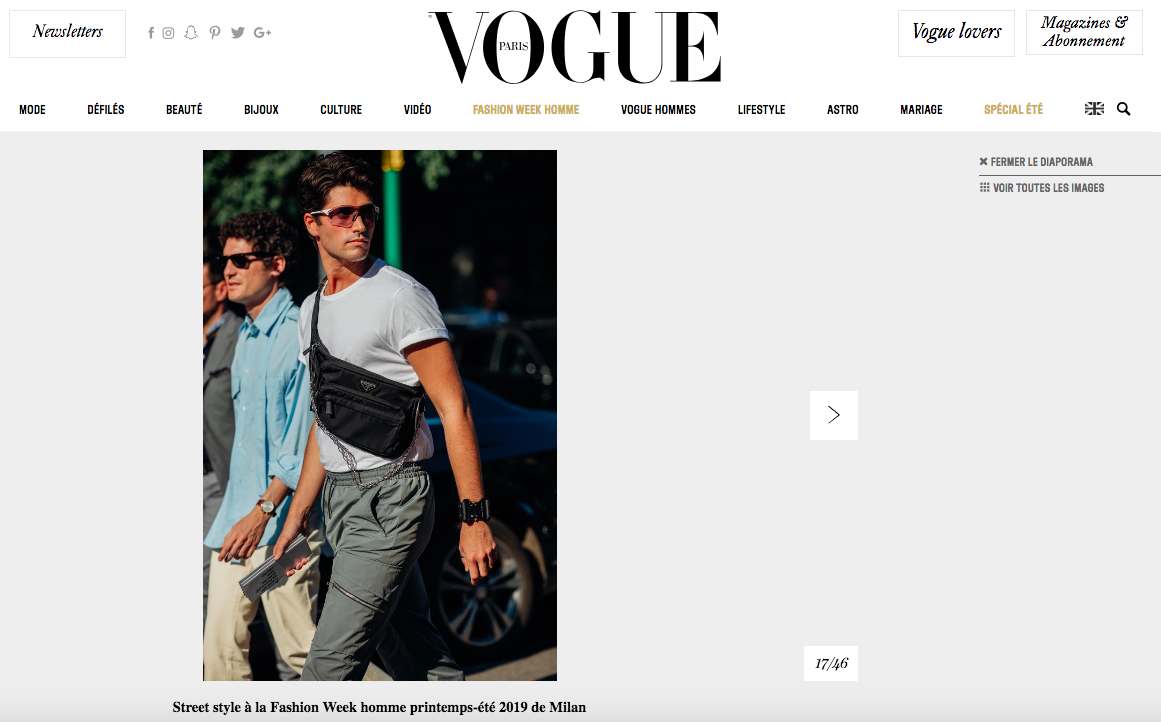Go to the Vogue Hommes section
Image resolution: width=1161 pixels, height=722 pixels.
click(658, 110)
